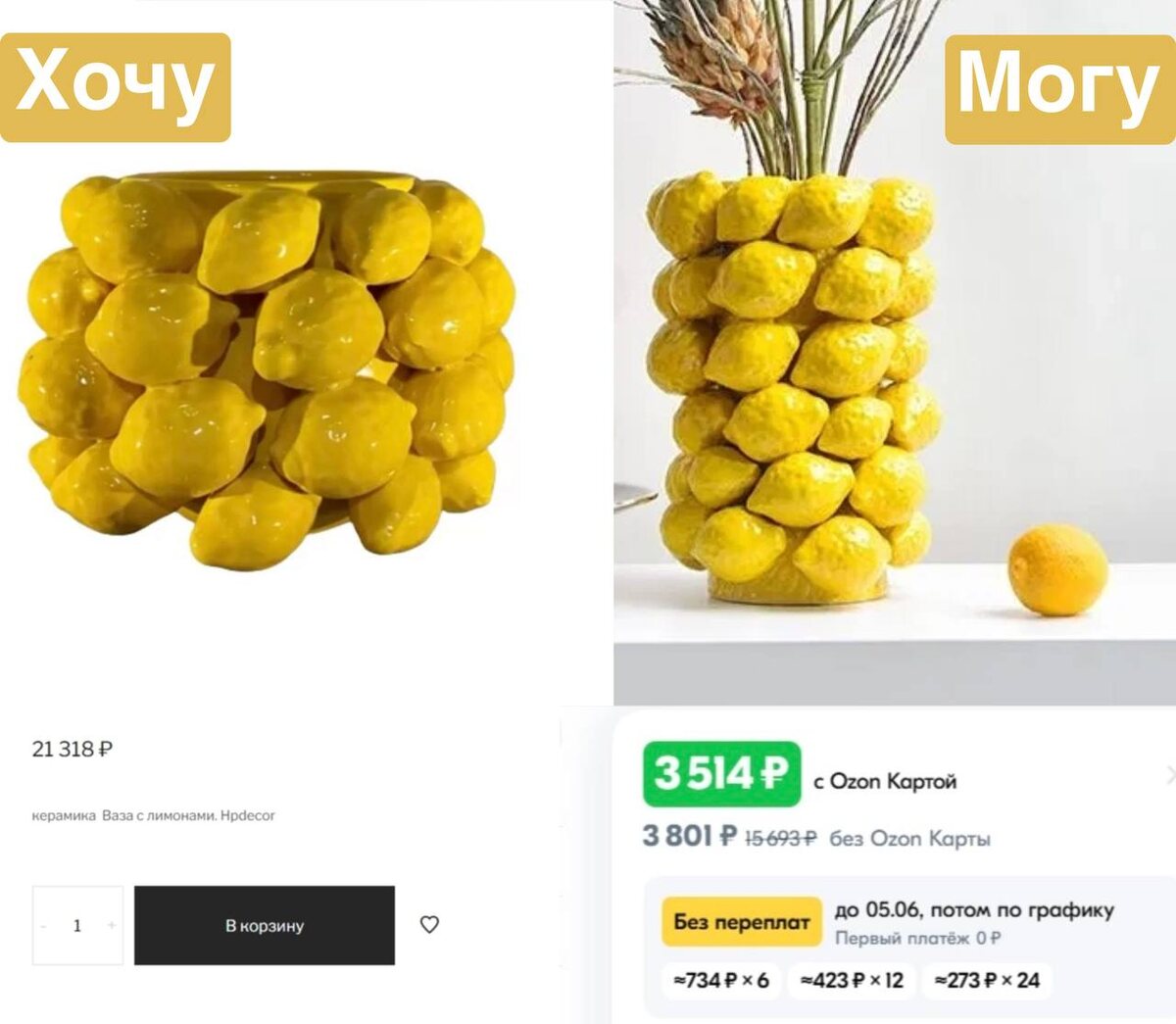
Task: Increase quantity with the plus stepper
Action: tap(112, 926)
